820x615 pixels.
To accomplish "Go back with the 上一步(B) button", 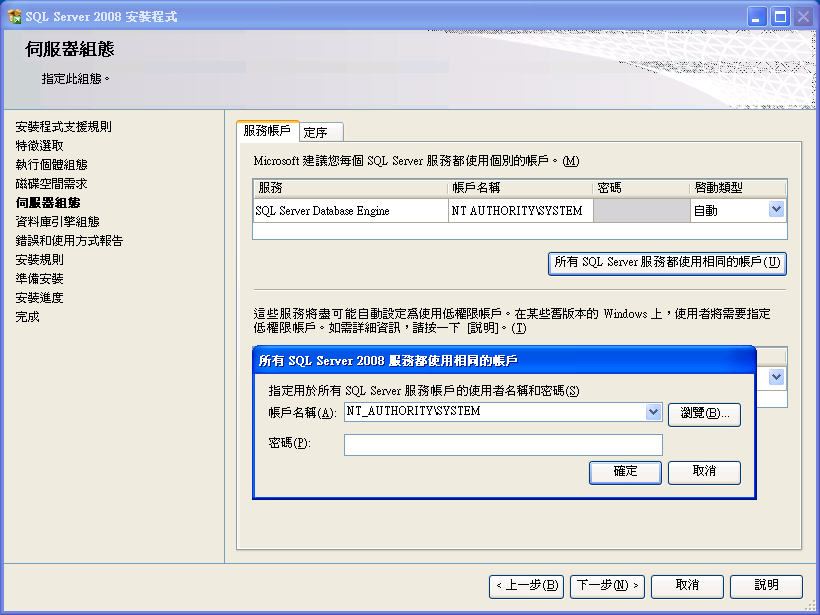I will click(527, 586).
